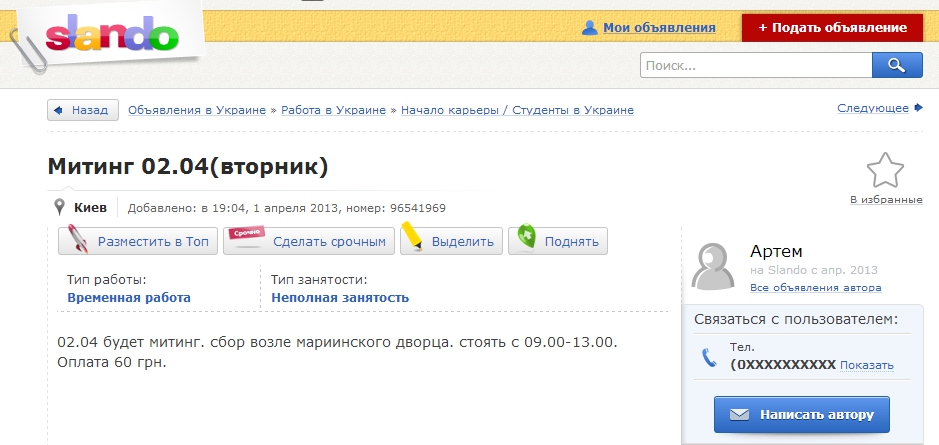Select Неполная занятость employment link
The height and width of the screenshot is (445, 939).
tap(340, 298)
